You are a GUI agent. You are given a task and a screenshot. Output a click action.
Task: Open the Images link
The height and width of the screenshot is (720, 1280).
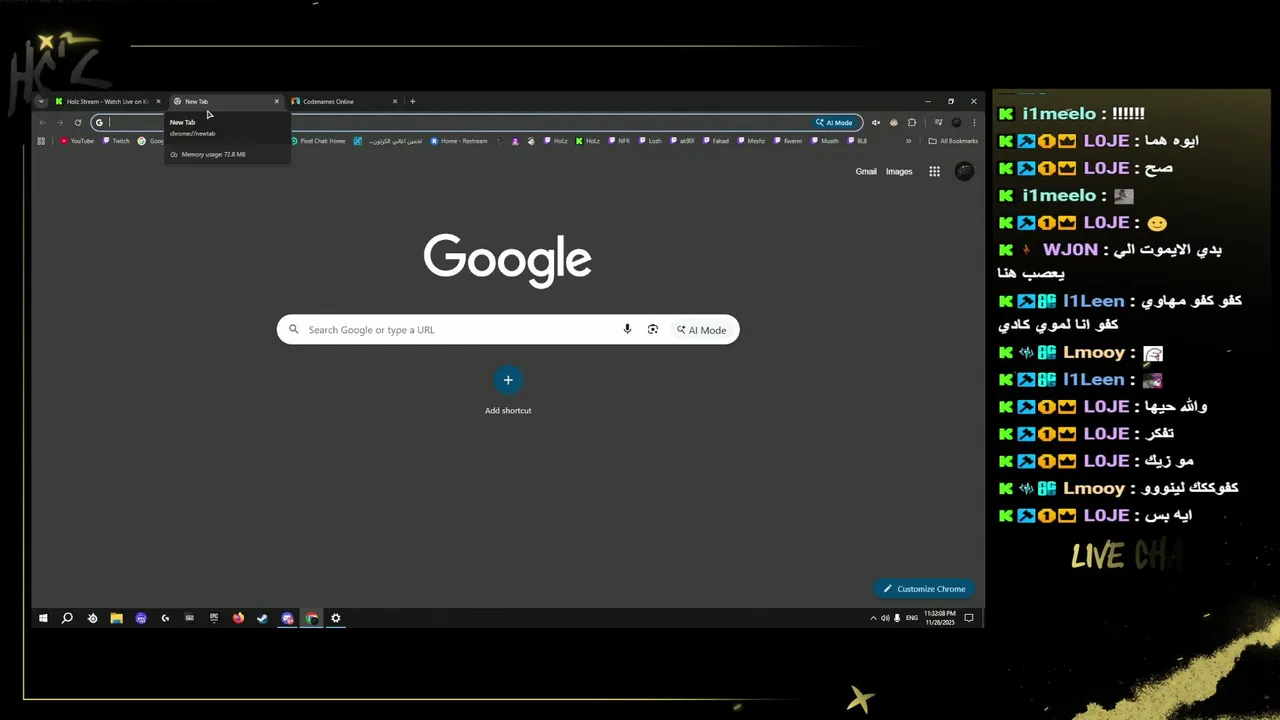899,172
